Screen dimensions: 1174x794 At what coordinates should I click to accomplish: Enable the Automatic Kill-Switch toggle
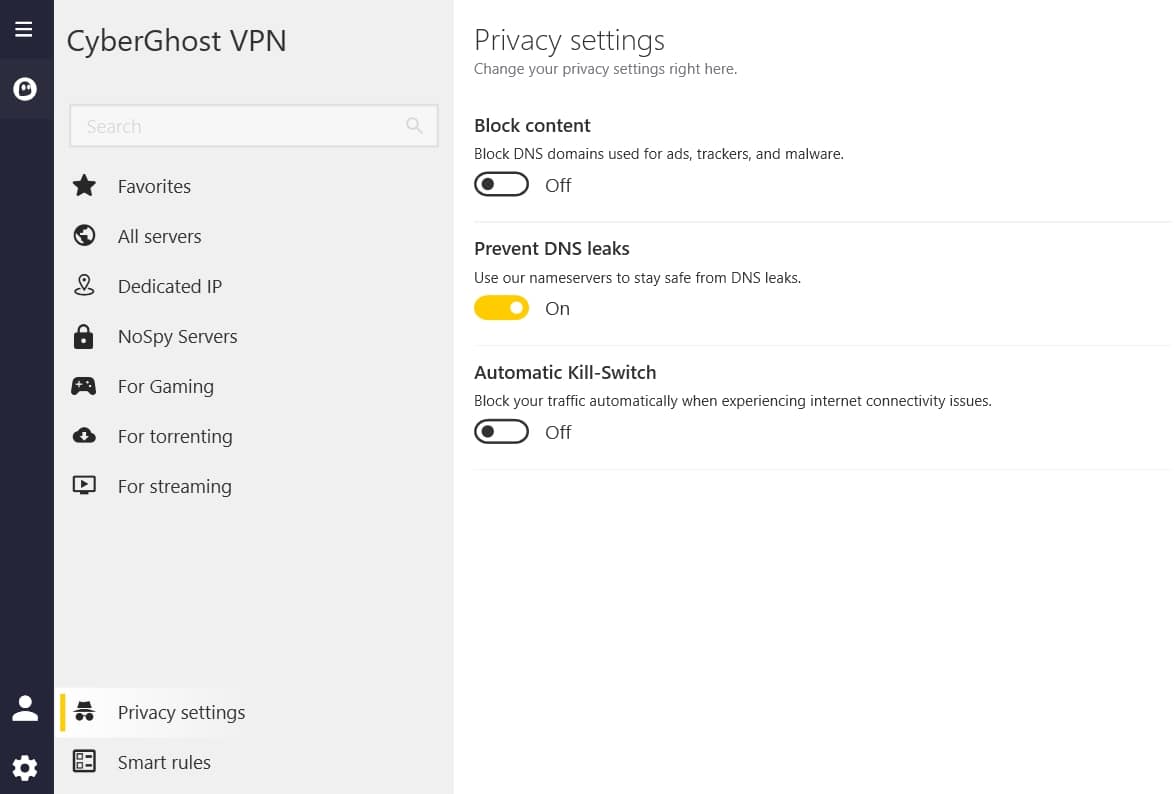502,431
